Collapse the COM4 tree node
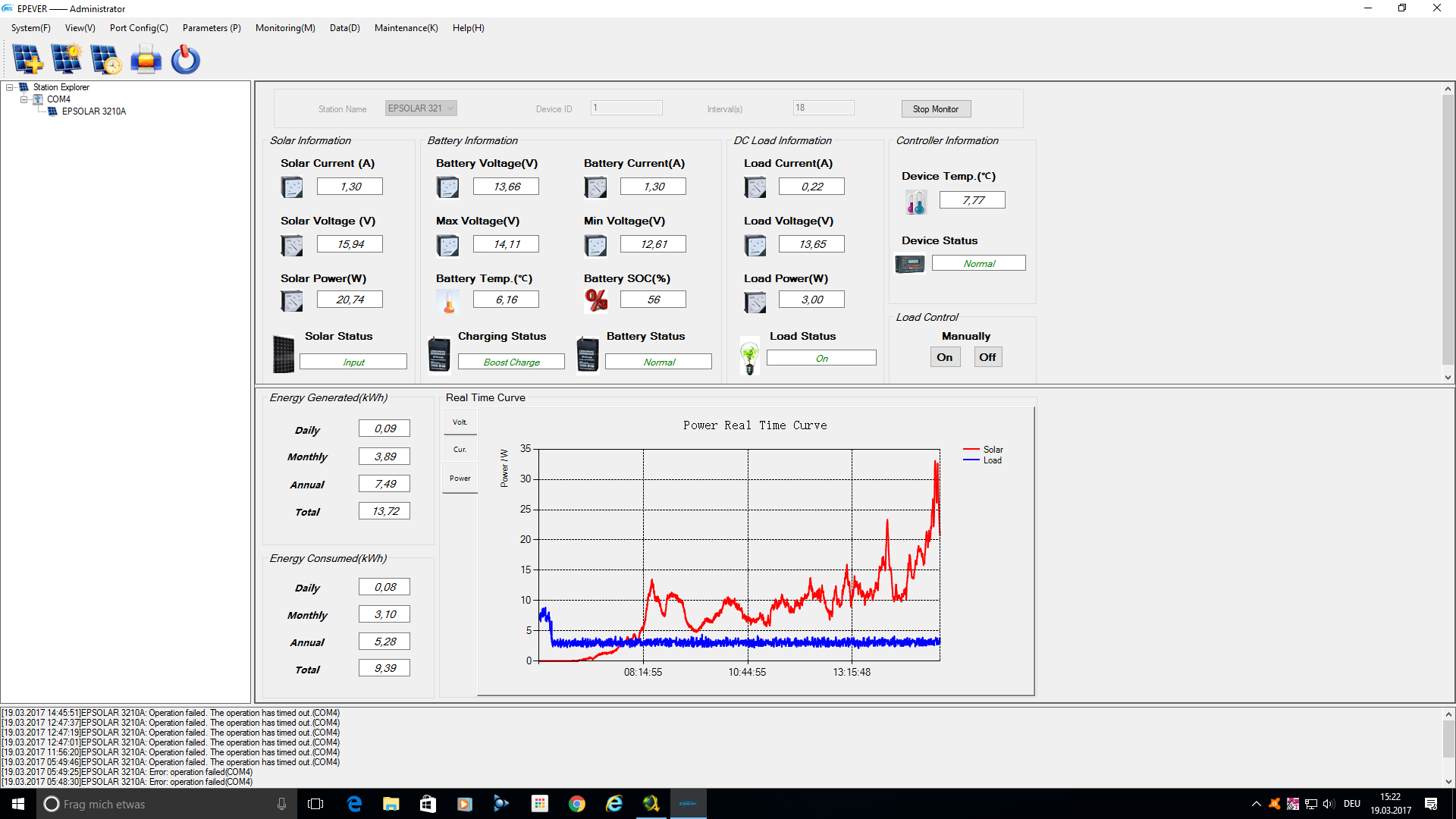Screen dimensions: 1456x819 [x=24, y=99]
